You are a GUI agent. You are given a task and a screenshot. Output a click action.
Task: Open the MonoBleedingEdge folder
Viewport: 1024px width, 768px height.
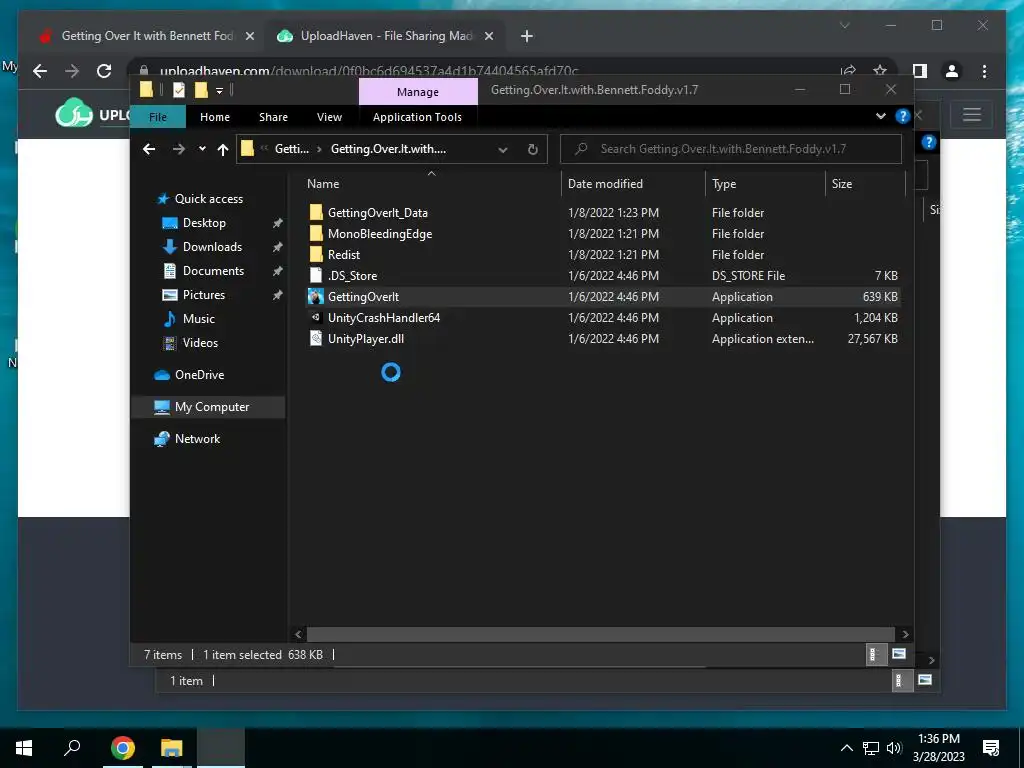click(379, 234)
